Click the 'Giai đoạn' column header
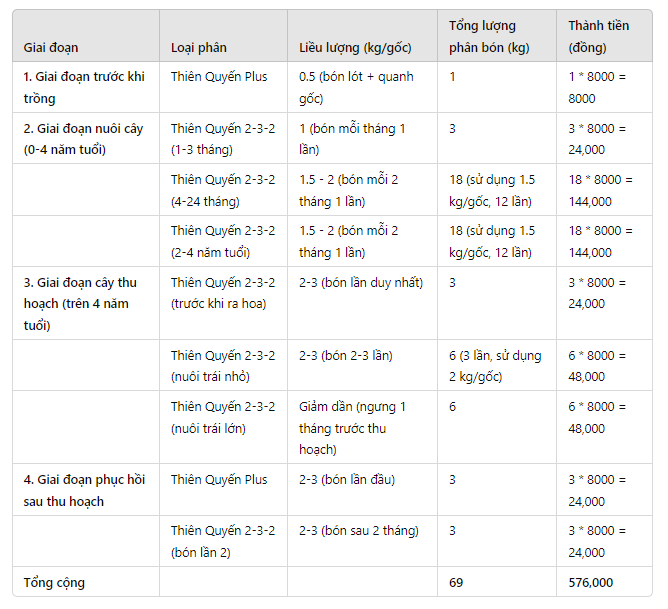 (86, 36)
